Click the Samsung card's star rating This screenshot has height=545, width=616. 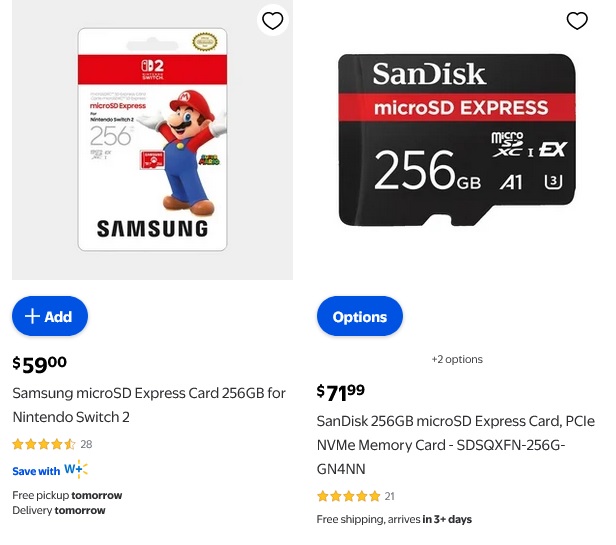pyautogui.click(x=43, y=444)
